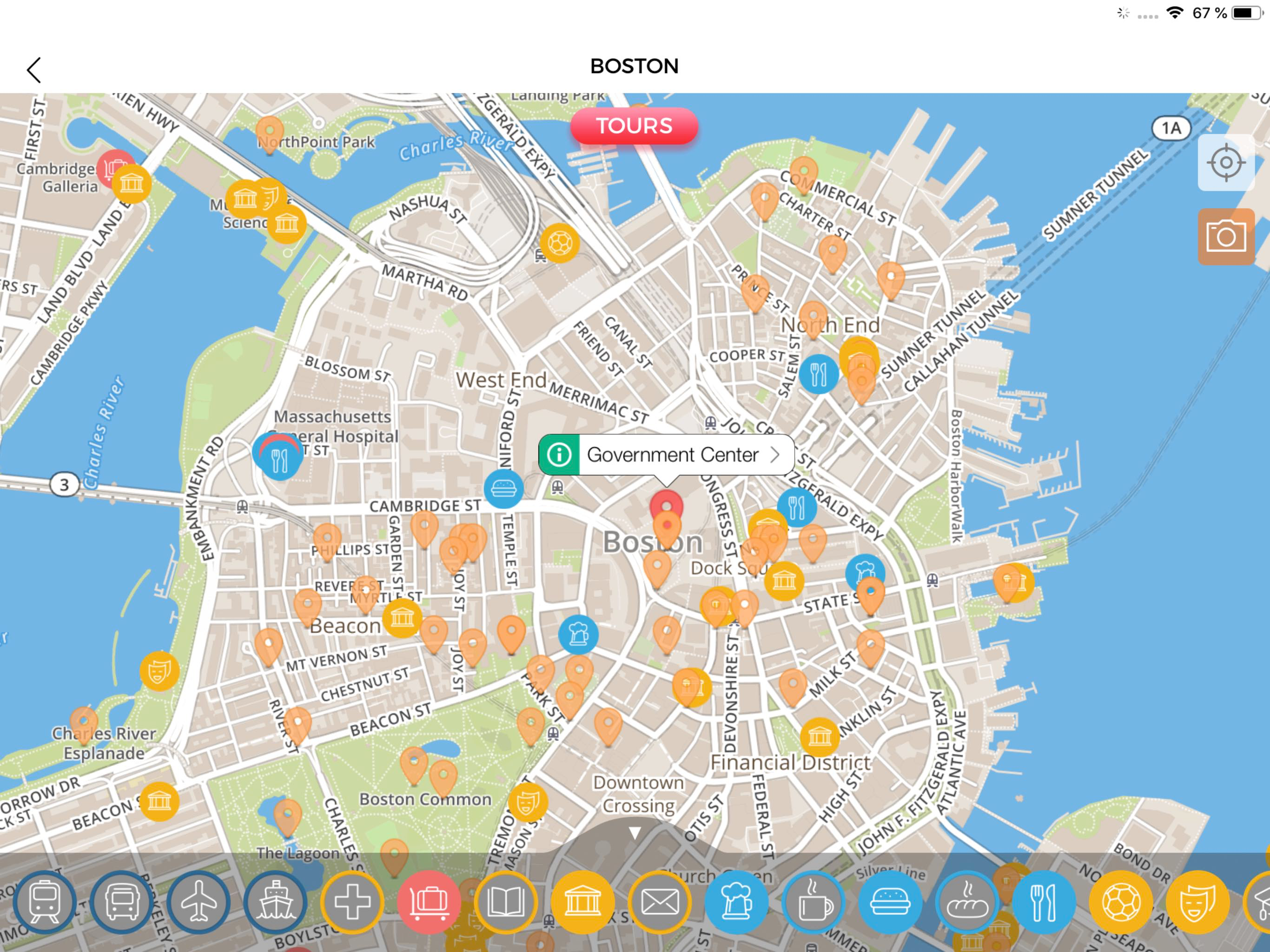
Task: Toggle the theatre masks filter
Action: tap(1198, 902)
